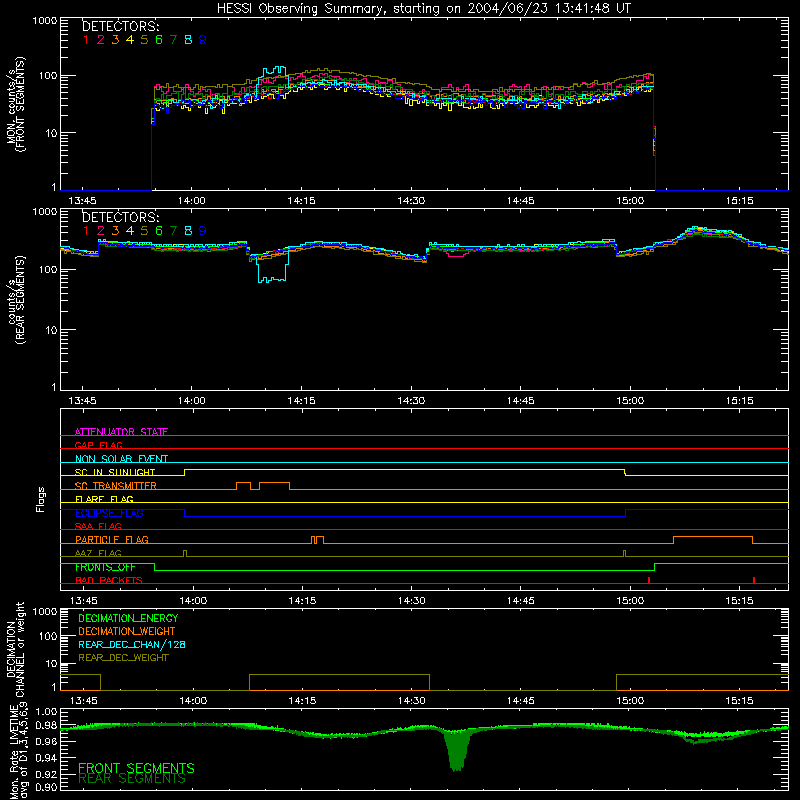Click the counts/s (REAR SEGMENTS) axis title
Image resolution: width=800 pixels, height=800 pixels.
pos(15,300)
